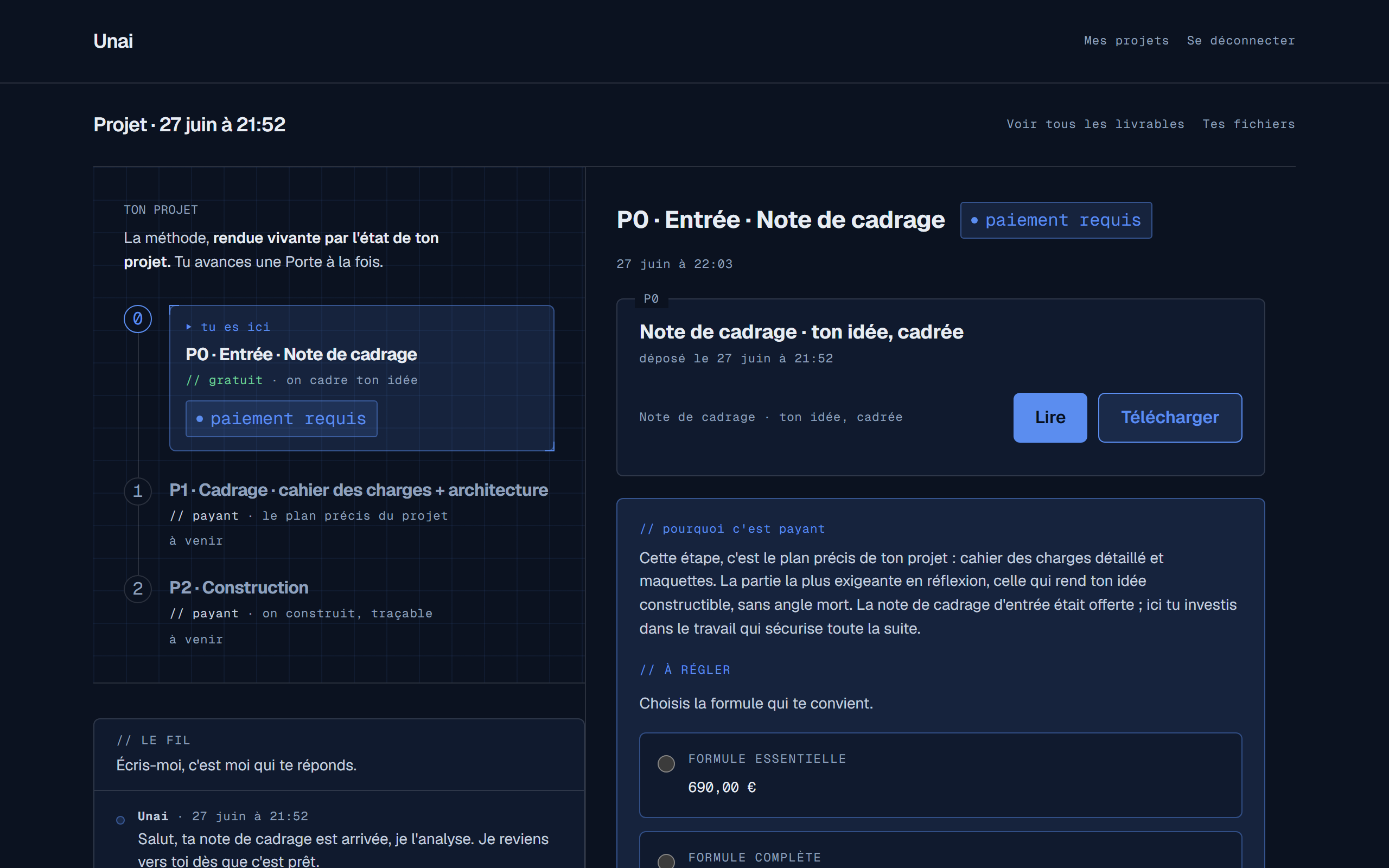
Task: Click the 'tu es ici' marker arrow
Action: point(189,327)
